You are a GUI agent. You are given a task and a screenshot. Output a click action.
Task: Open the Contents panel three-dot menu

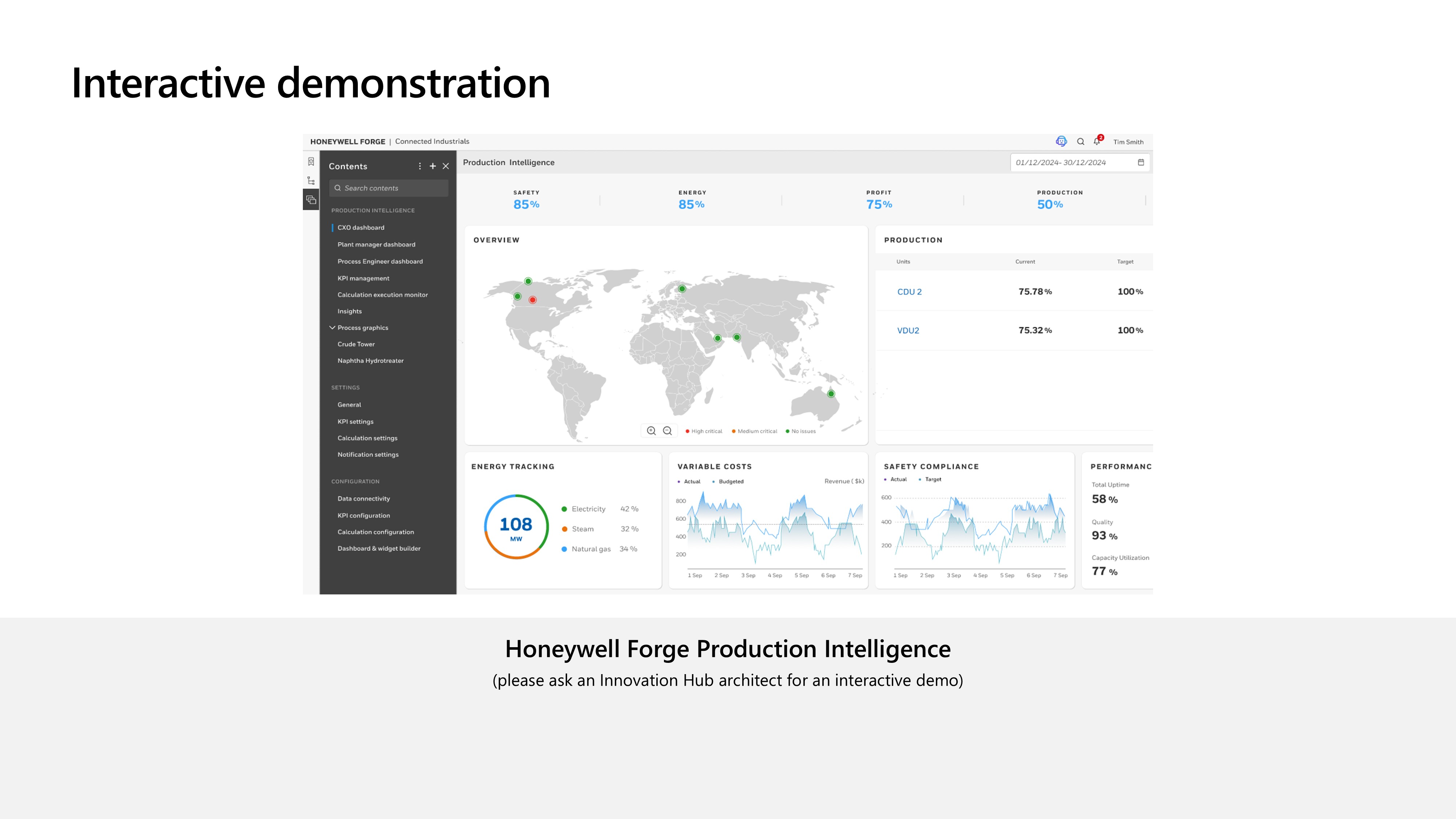419,166
